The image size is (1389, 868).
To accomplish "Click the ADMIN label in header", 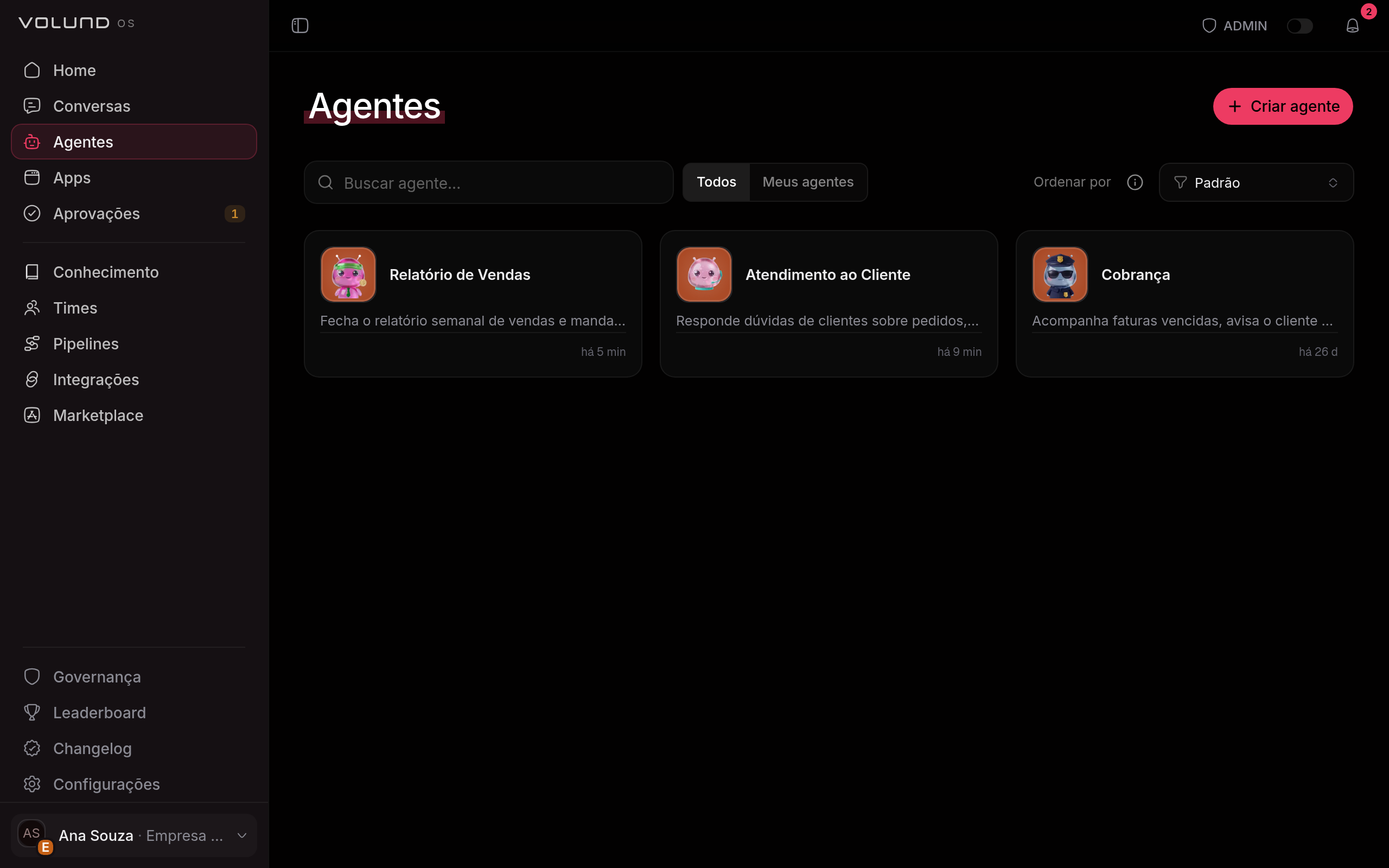I will 1245,26.
